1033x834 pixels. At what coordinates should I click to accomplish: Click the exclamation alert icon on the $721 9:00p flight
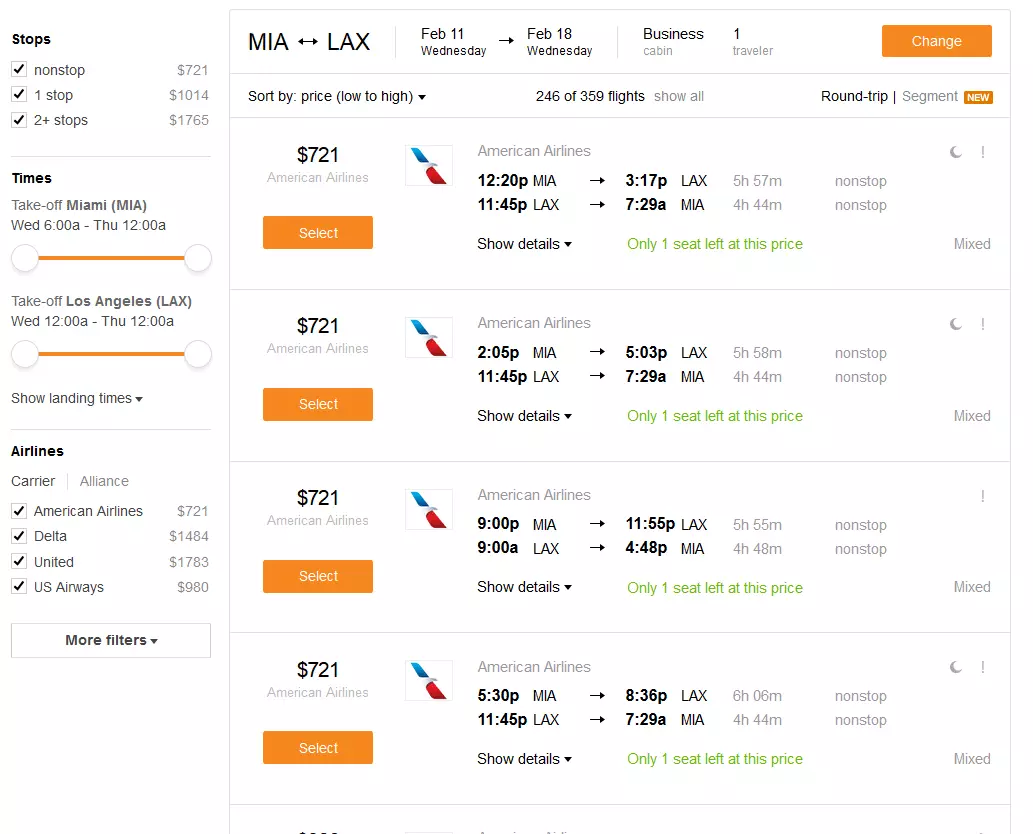pos(981,493)
